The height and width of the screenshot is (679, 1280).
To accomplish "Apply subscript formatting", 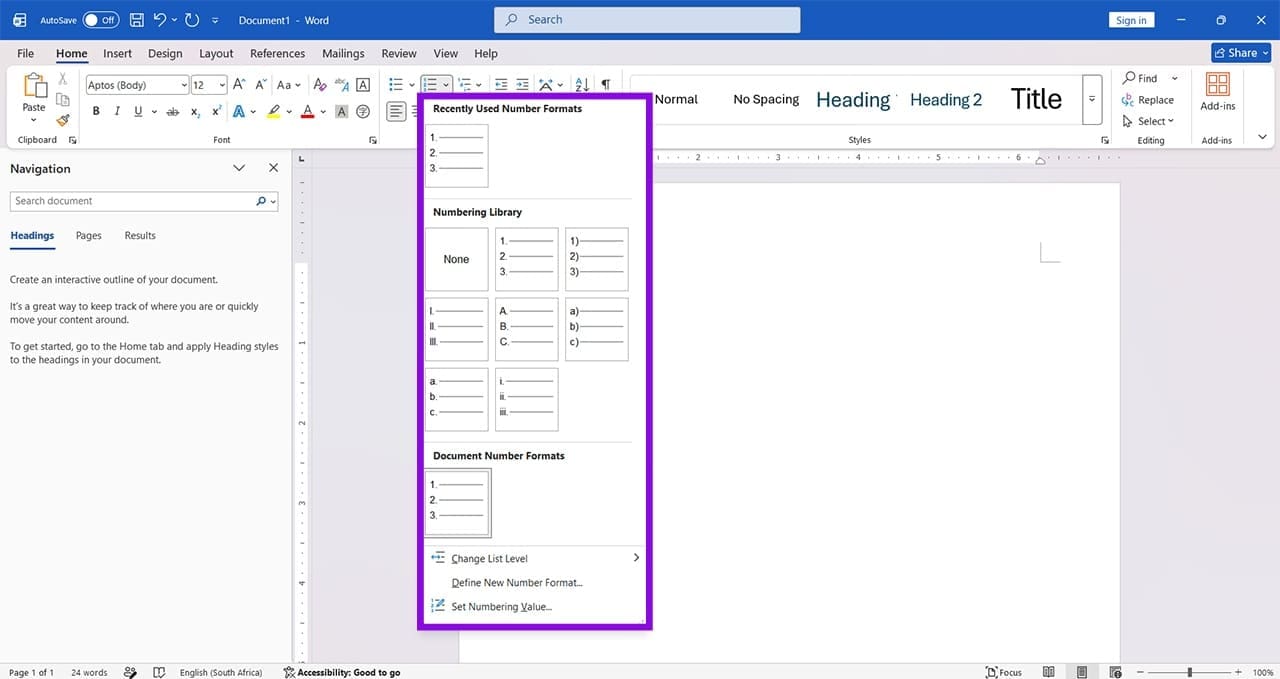I will tap(195, 112).
